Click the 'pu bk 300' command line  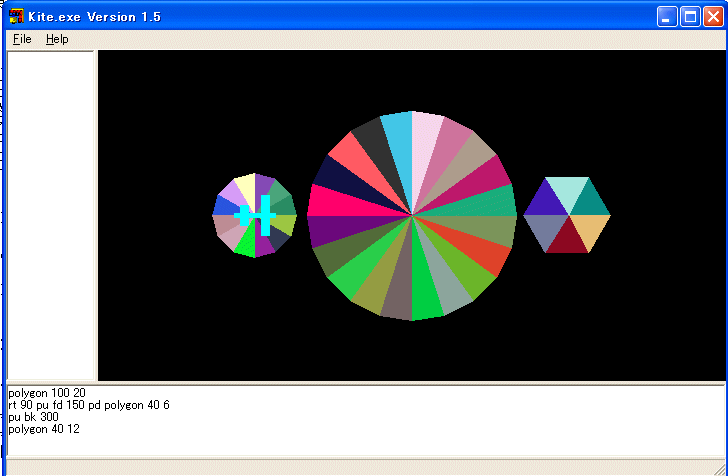(x=33, y=417)
